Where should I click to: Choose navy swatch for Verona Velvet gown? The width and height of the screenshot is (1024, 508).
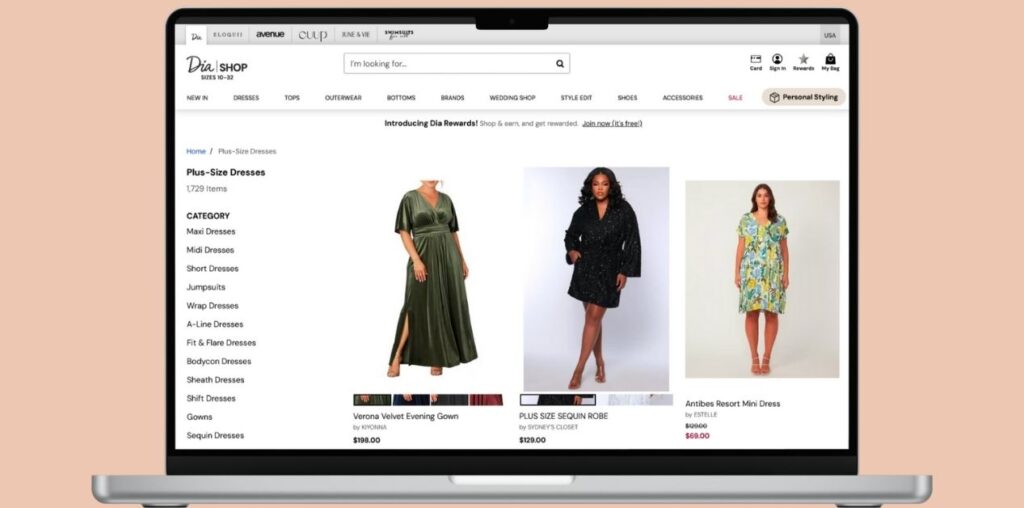[411, 400]
